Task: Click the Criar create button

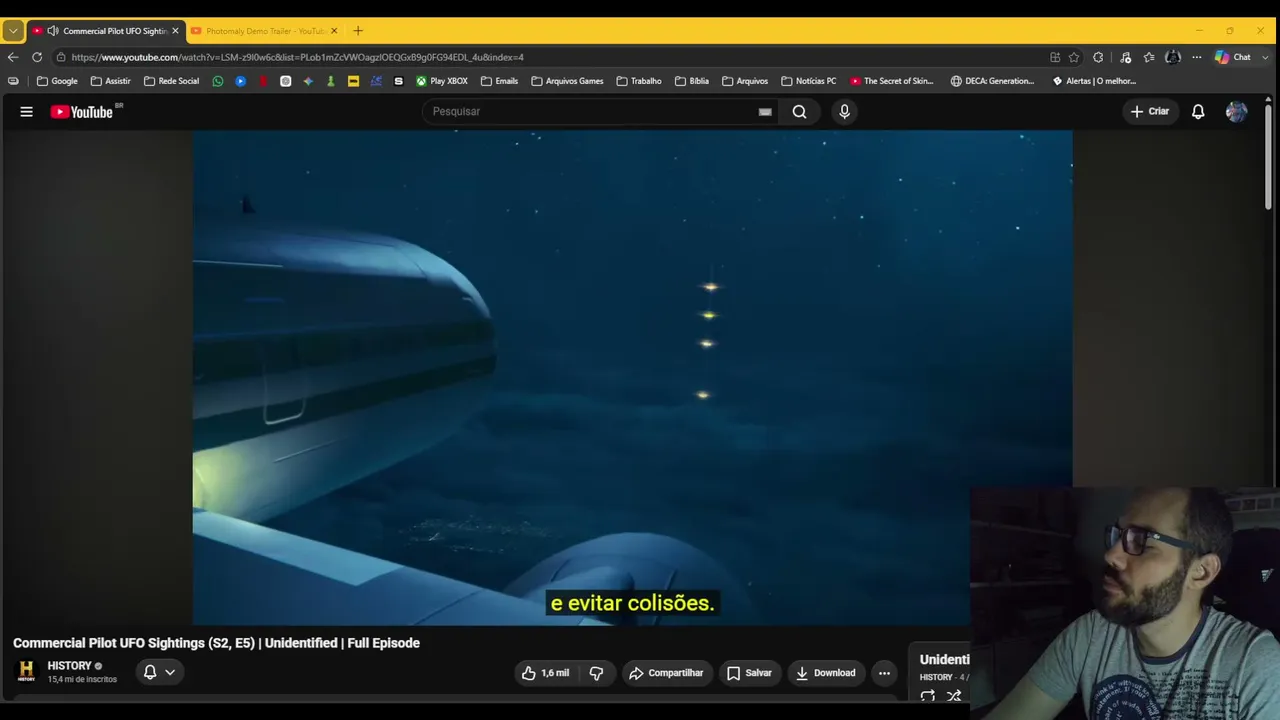Action: coord(1149,112)
